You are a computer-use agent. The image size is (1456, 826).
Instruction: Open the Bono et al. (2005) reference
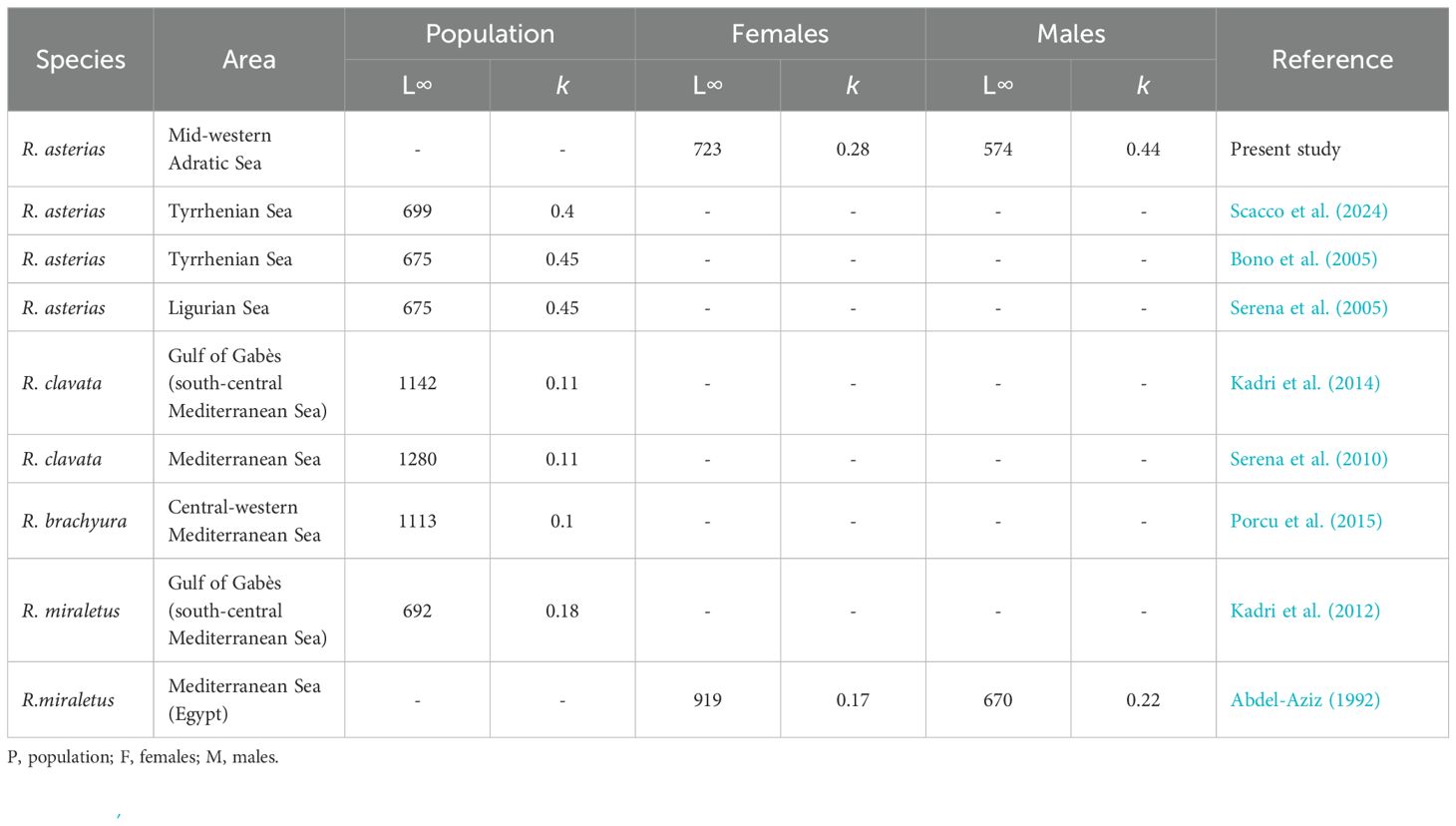[x=1303, y=259]
